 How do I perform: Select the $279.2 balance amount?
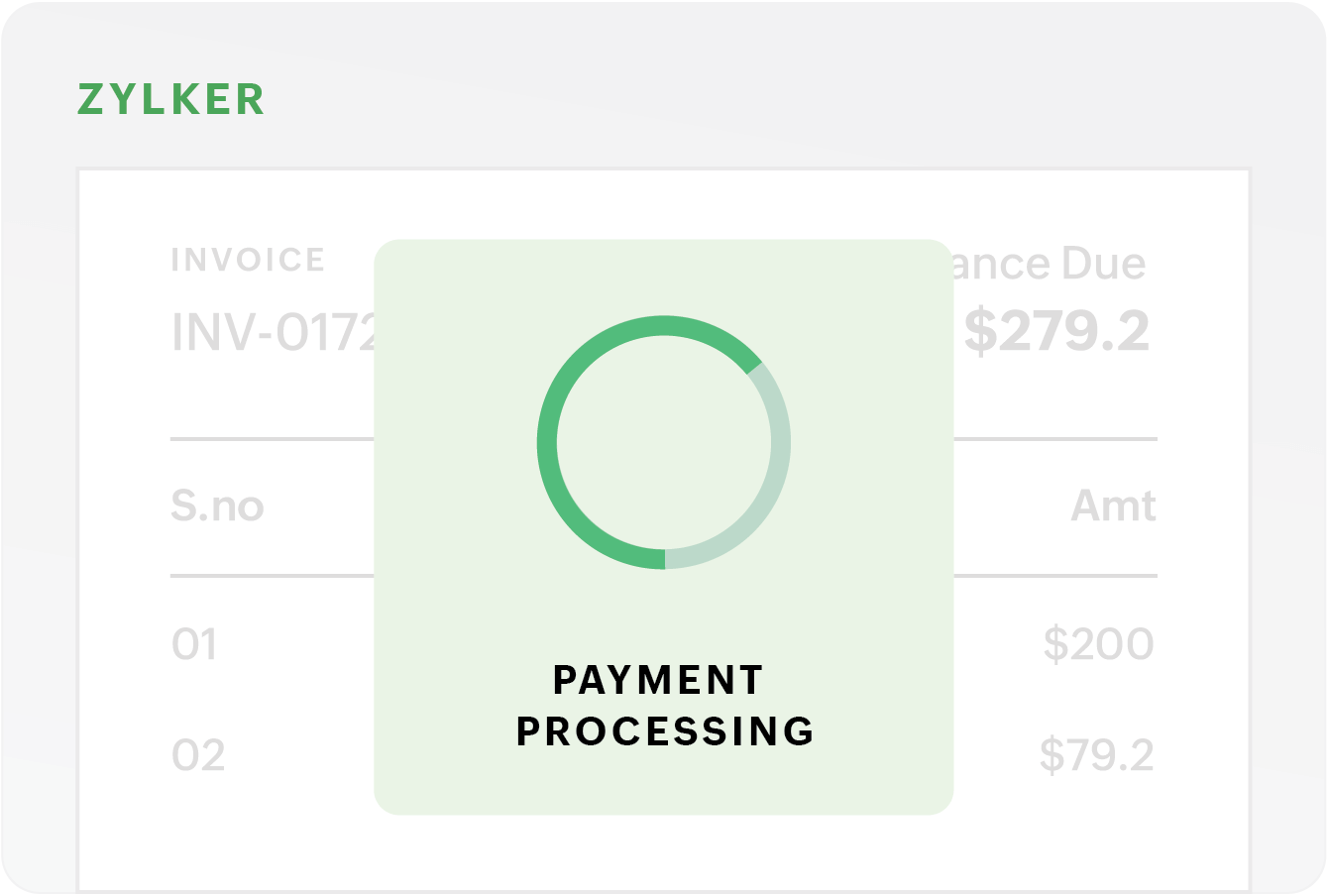pos(1056,331)
